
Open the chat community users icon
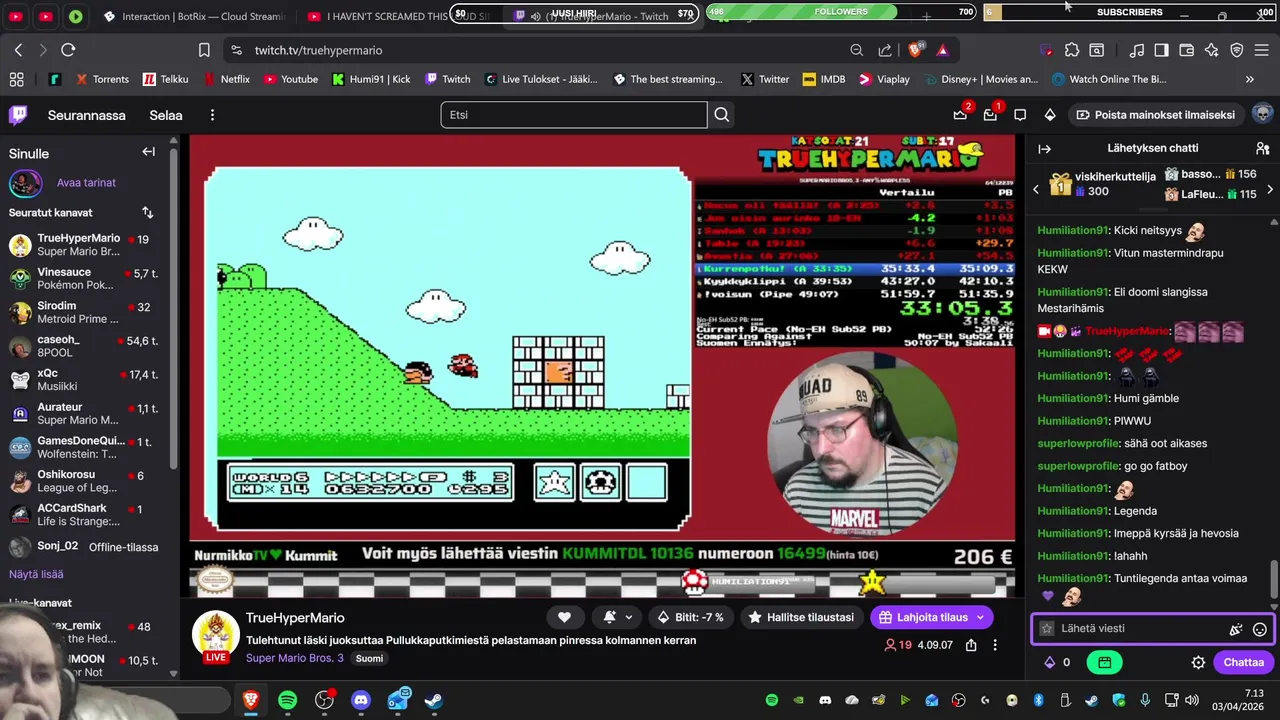[x=1262, y=148]
